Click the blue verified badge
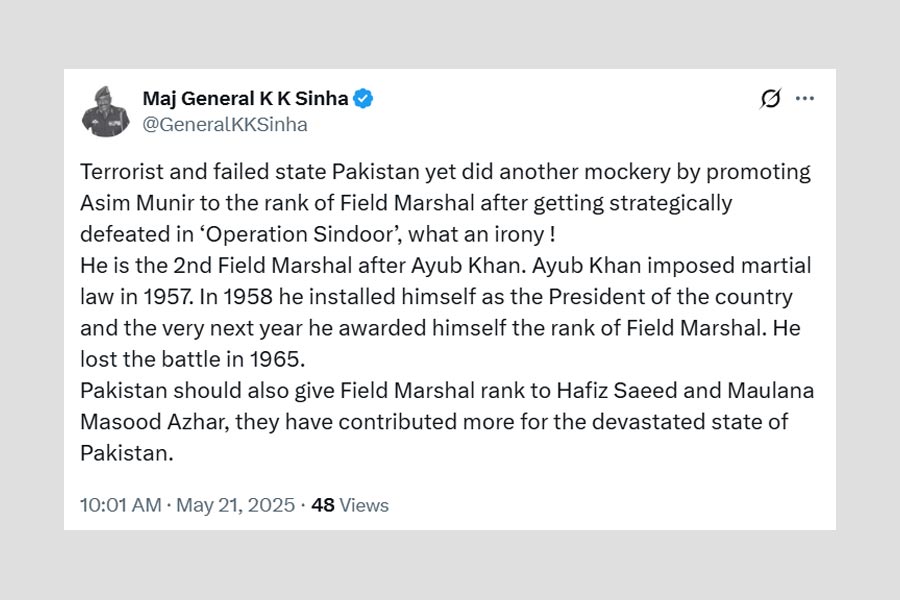 coord(364,98)
